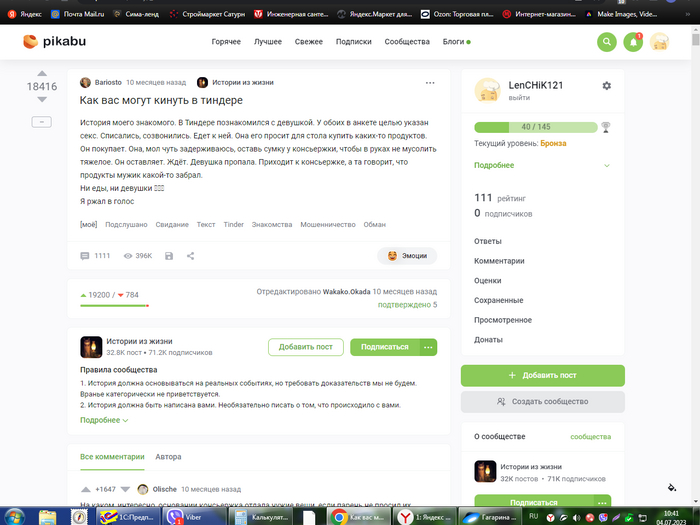The width and height of the screenshot is (700, 525).
Task: Click the Подслушано tag
Action: pos(126,225)
